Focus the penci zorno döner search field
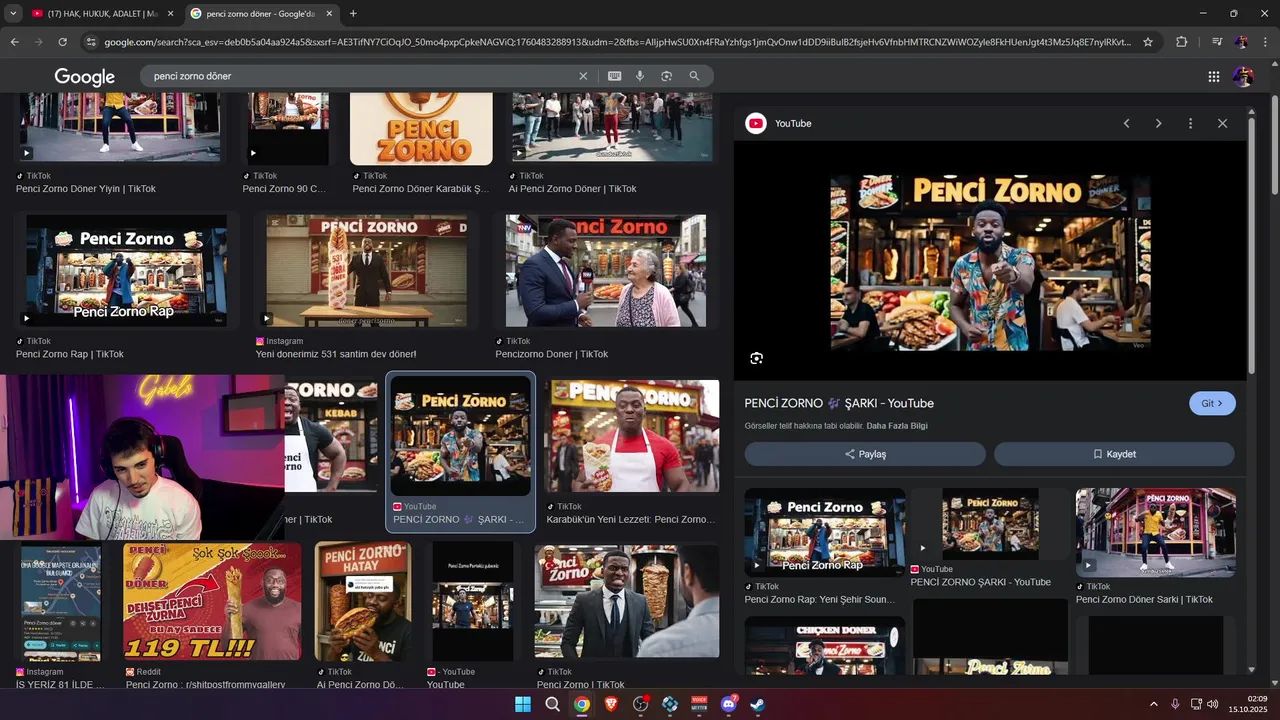The height and width of the screenshot is (720, 1280). click(x=360, y=76)
